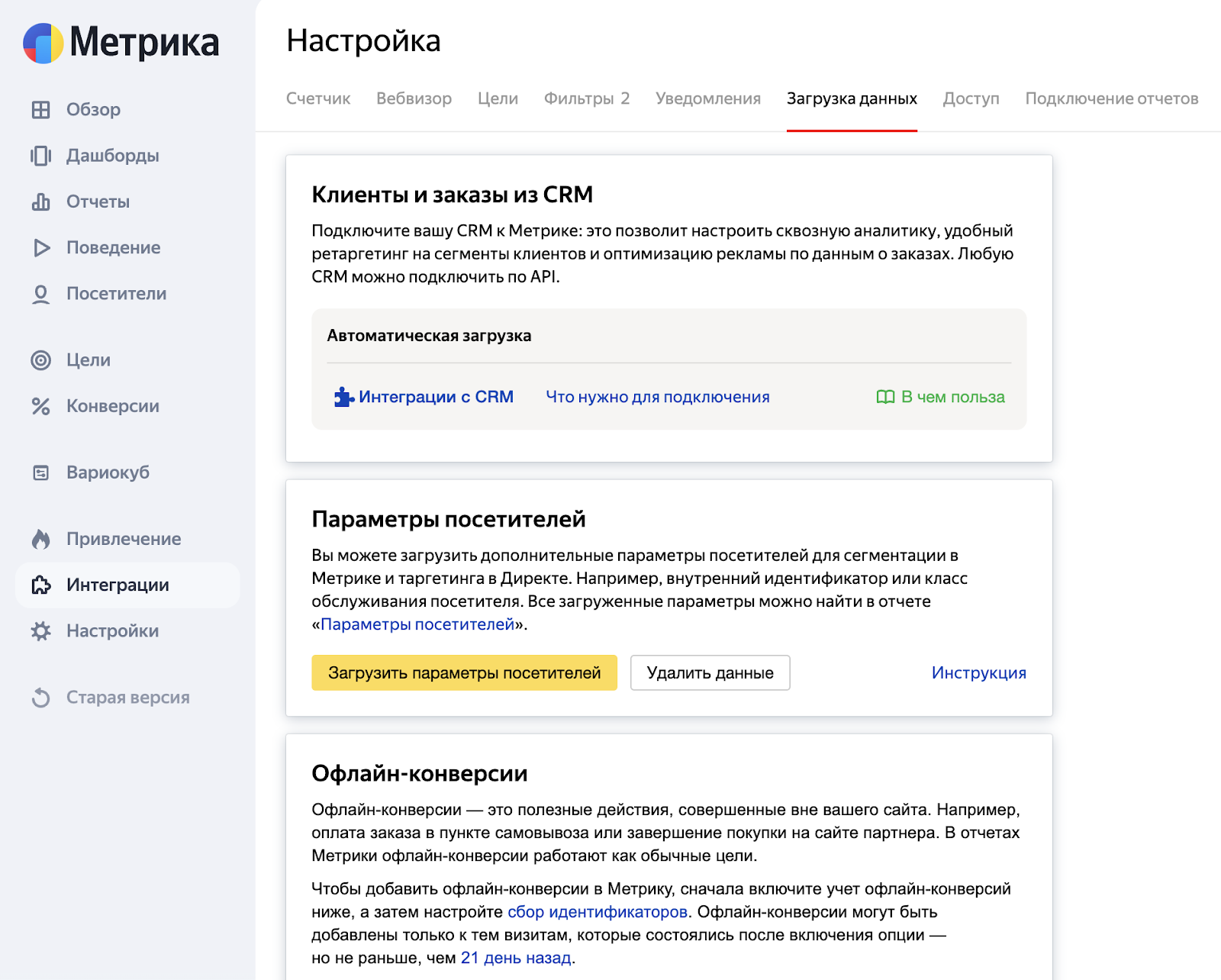Click the Привлечение flame icon
This screenshot has width=1221, height=980.
40,539
